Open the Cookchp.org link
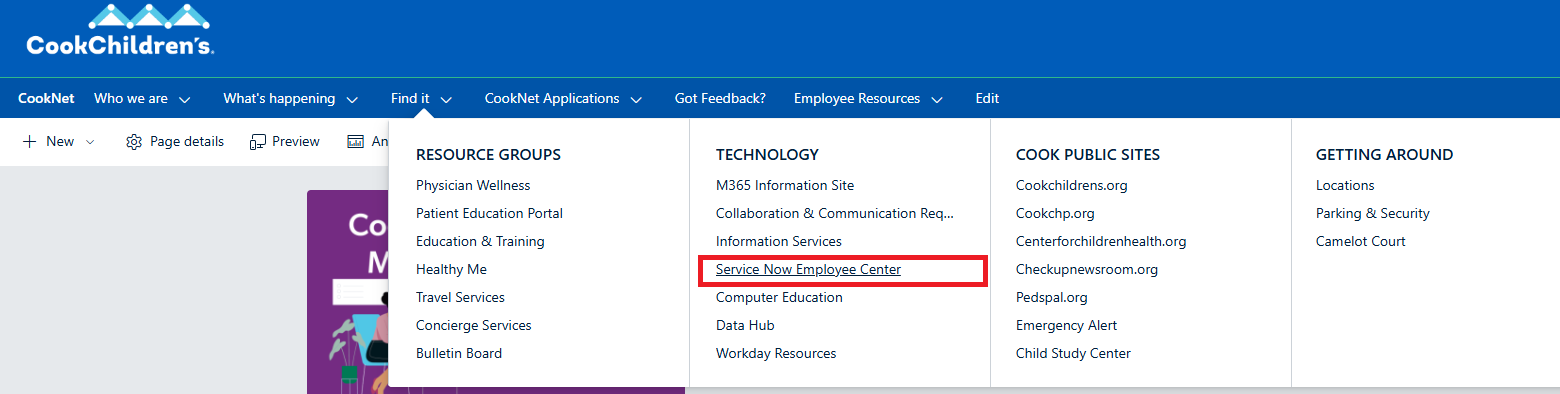The width and height of the screenshot is (1560, 394). click(x=1055, y=213)
